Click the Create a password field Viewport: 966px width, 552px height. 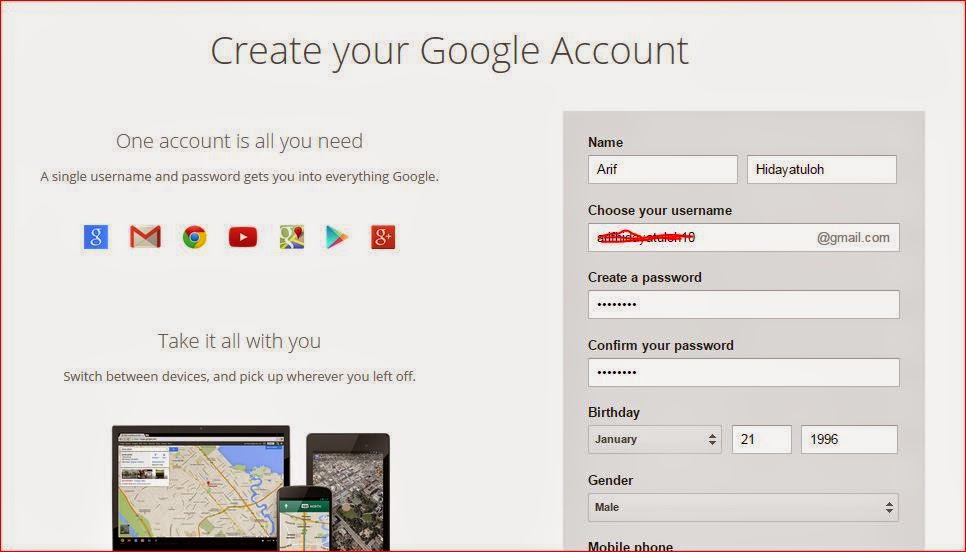pyautogui.click(x=744, y=304)
